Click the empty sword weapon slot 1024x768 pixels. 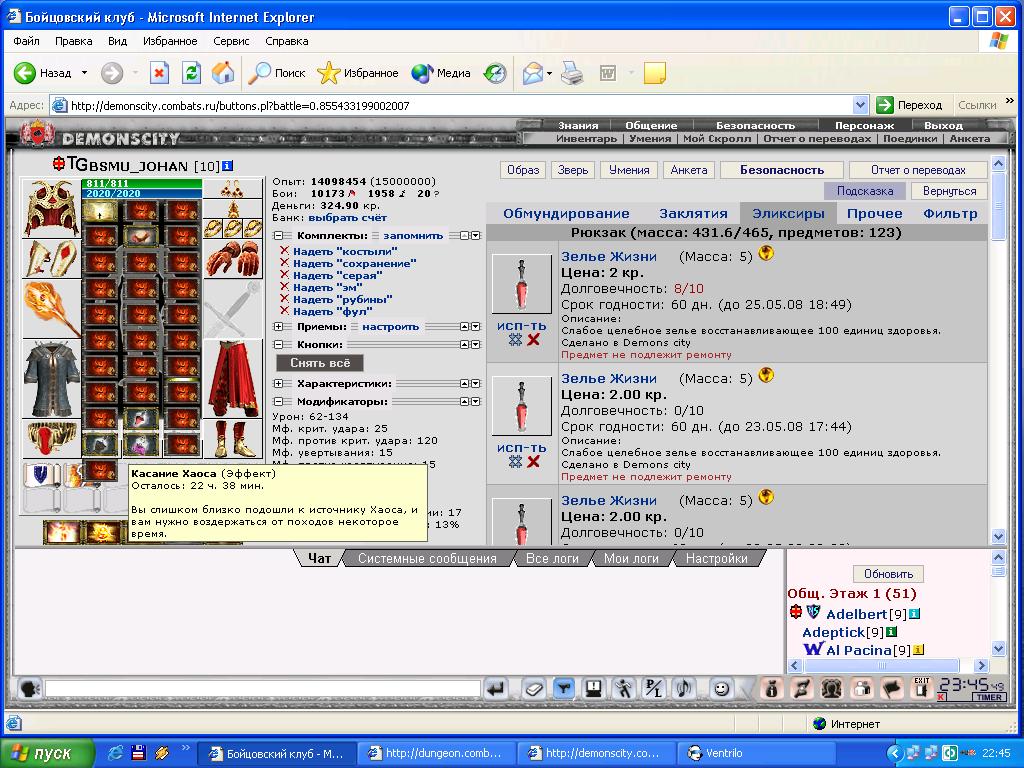(x=233, y=309)
